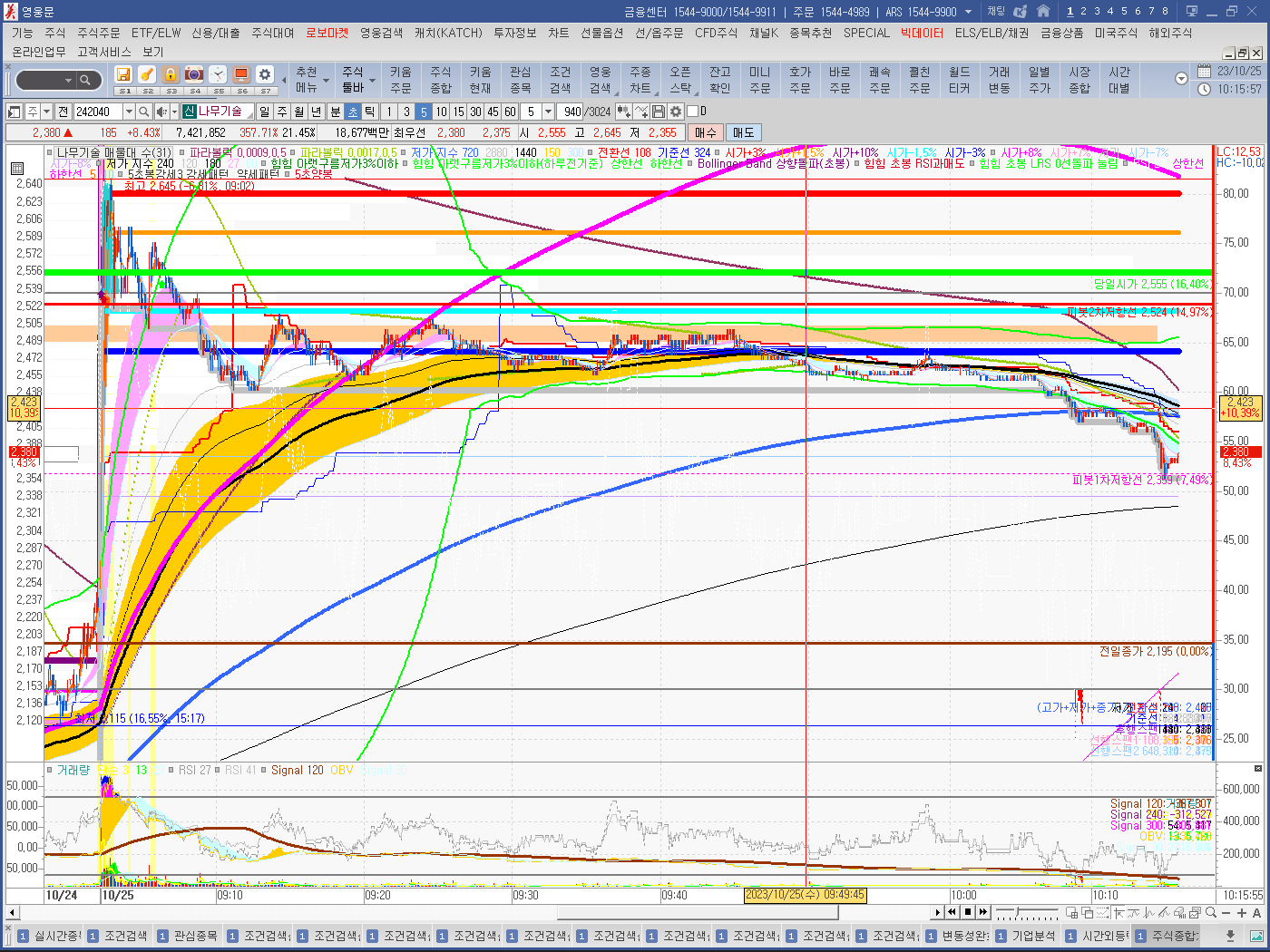Click the minus shrink icon below the chart

pos(1227,912)
